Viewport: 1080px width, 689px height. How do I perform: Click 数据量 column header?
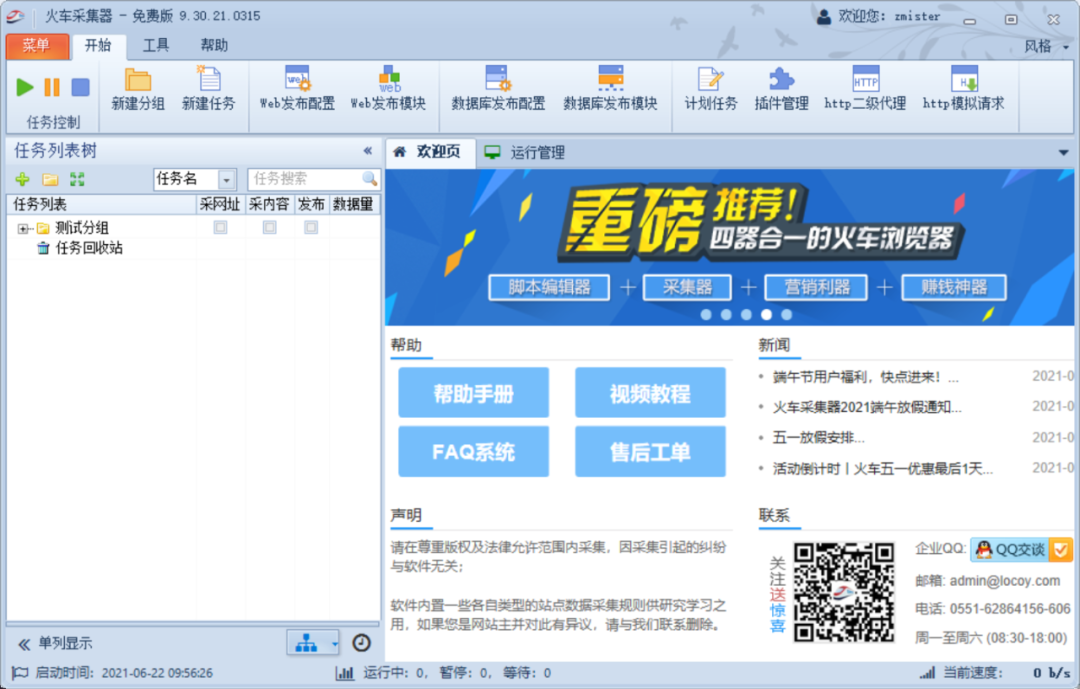(353, 205)
